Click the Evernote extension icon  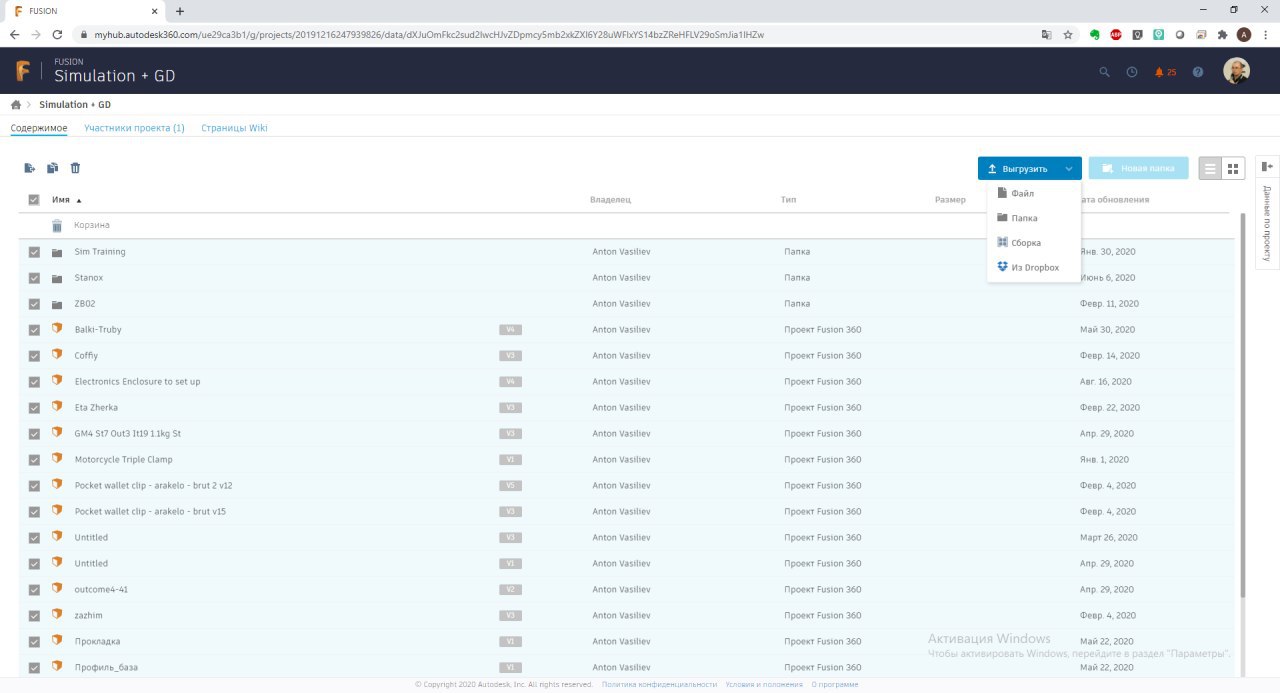pyautogui.click(x=1095, y=34)
